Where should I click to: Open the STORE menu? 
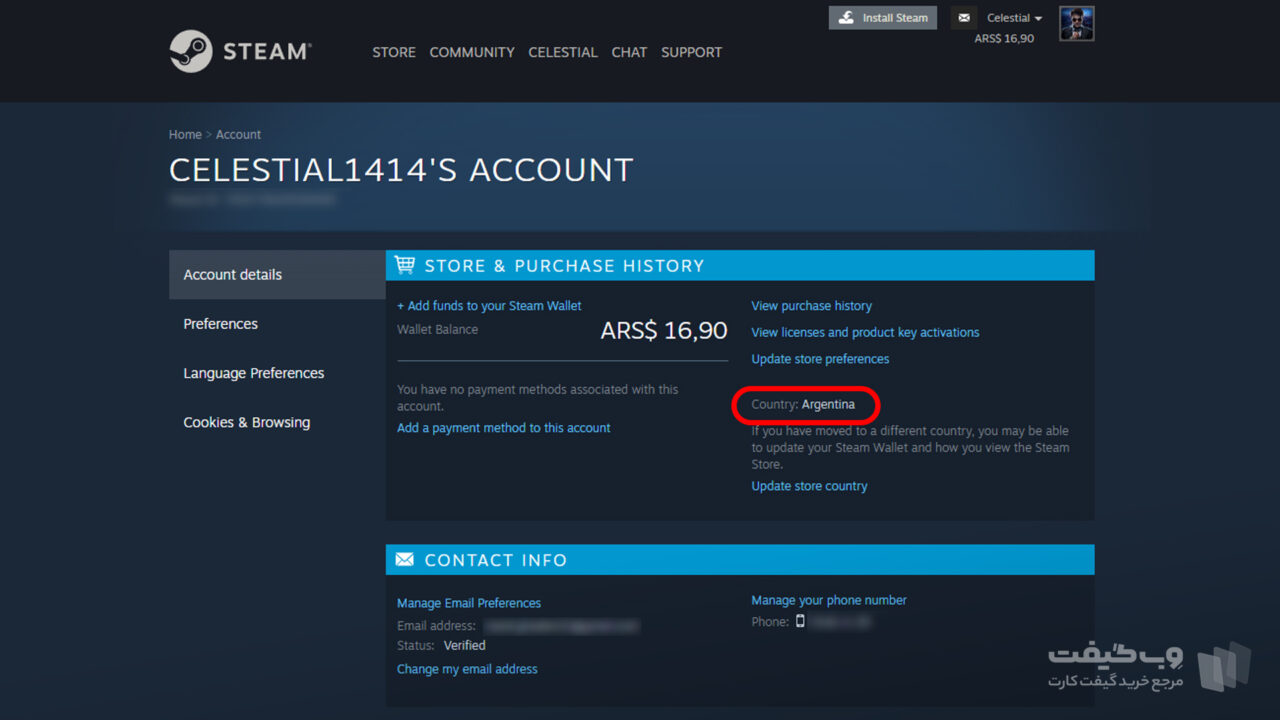pyautogui.click(x=394, y=52)
